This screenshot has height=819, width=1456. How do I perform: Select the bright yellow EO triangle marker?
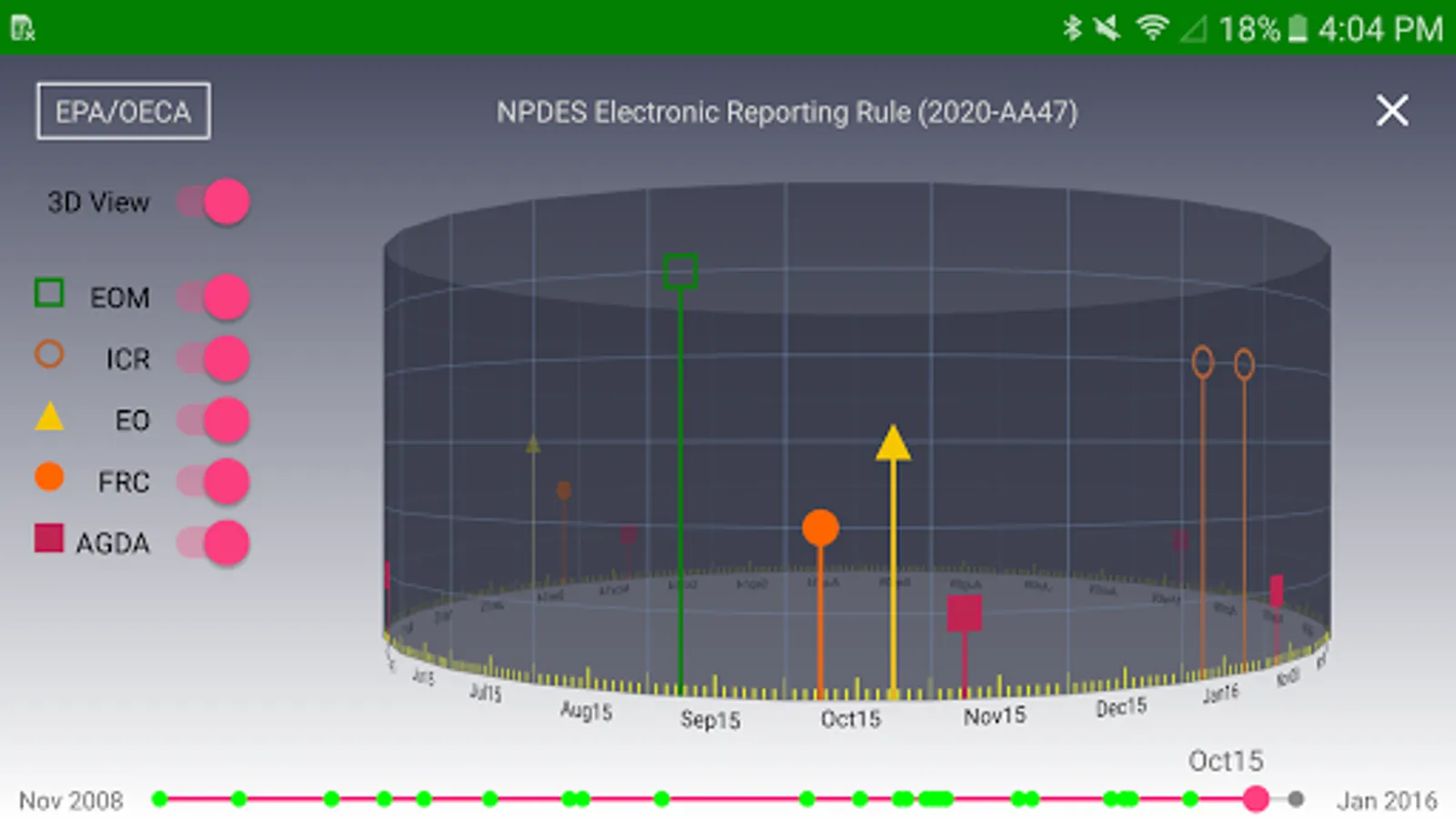[x=893, y=442]
